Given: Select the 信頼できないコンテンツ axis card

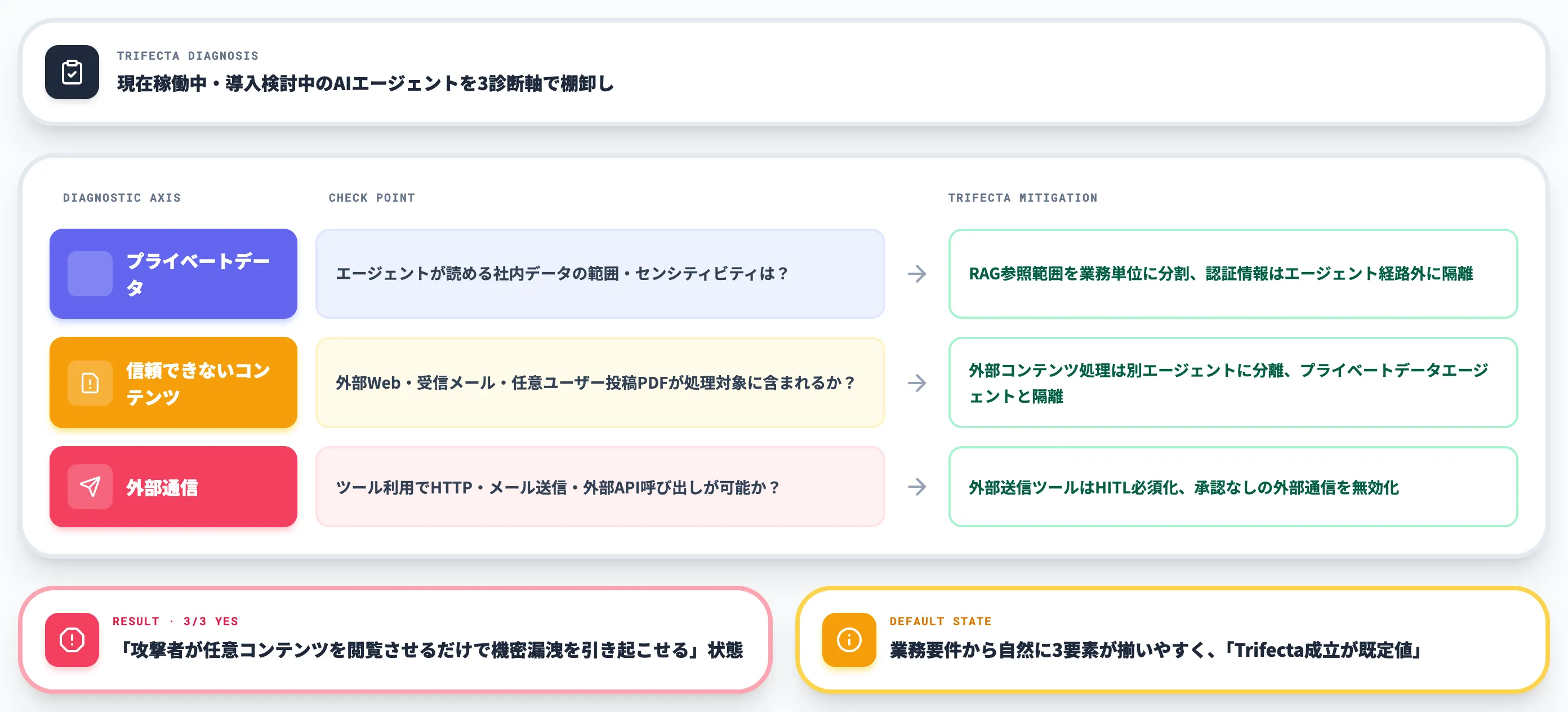Looking at the screenshot, I should [x=173, y=383].
